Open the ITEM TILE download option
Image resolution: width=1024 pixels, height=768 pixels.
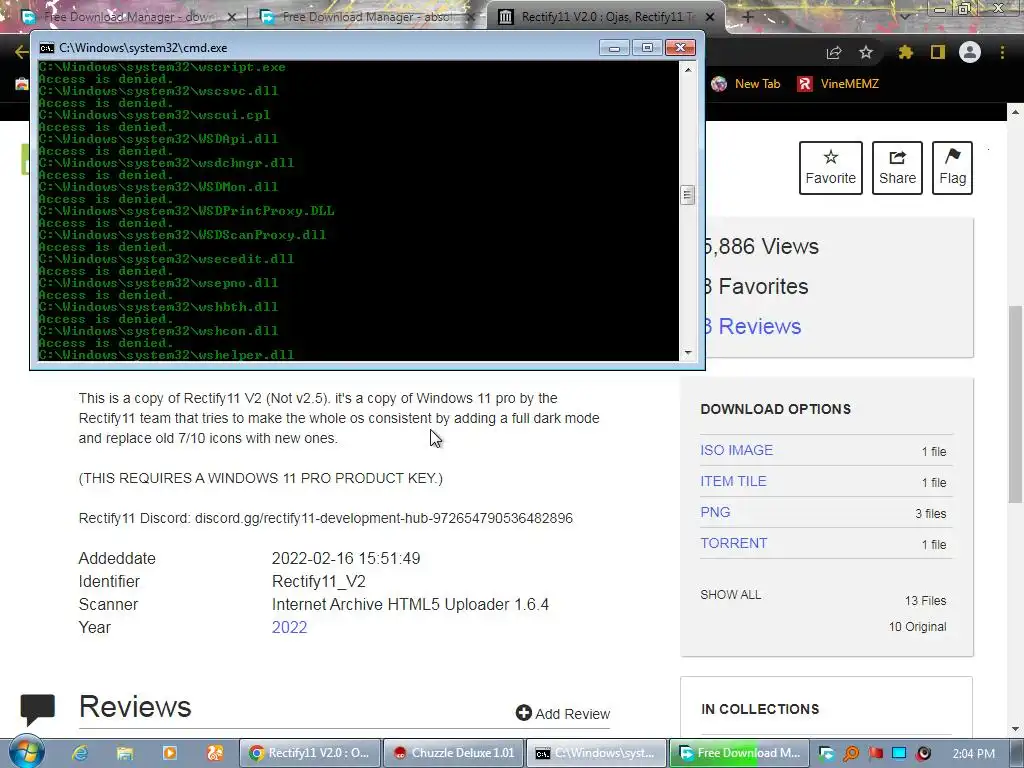pos(733,481)
